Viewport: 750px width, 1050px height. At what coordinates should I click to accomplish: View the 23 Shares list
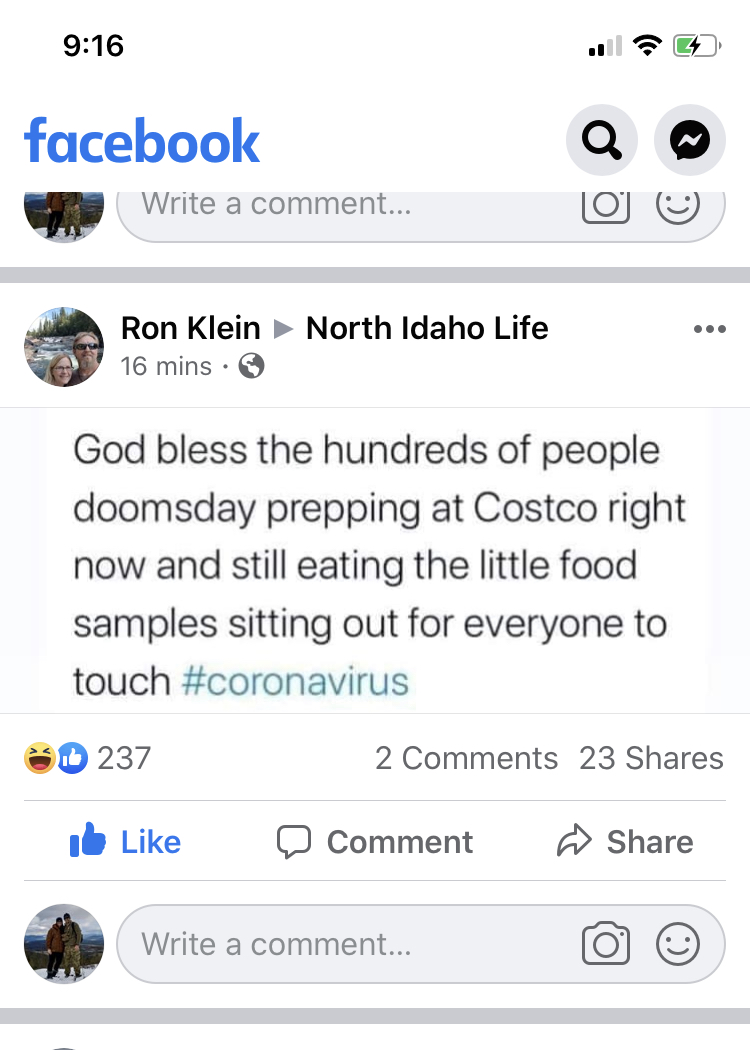651,758
